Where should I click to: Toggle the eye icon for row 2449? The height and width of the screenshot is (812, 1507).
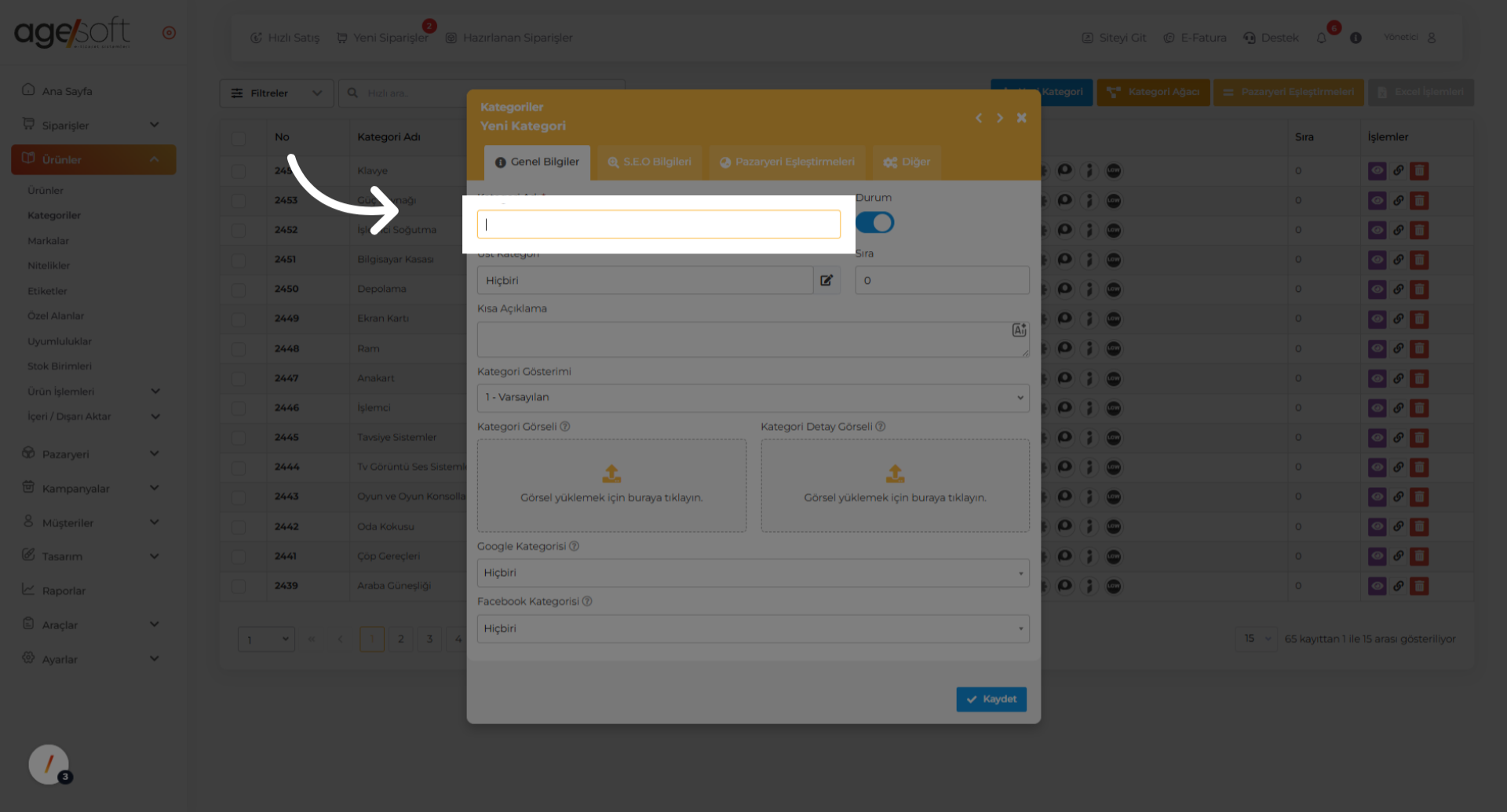pyautogui.click(x=1377, y=319)
